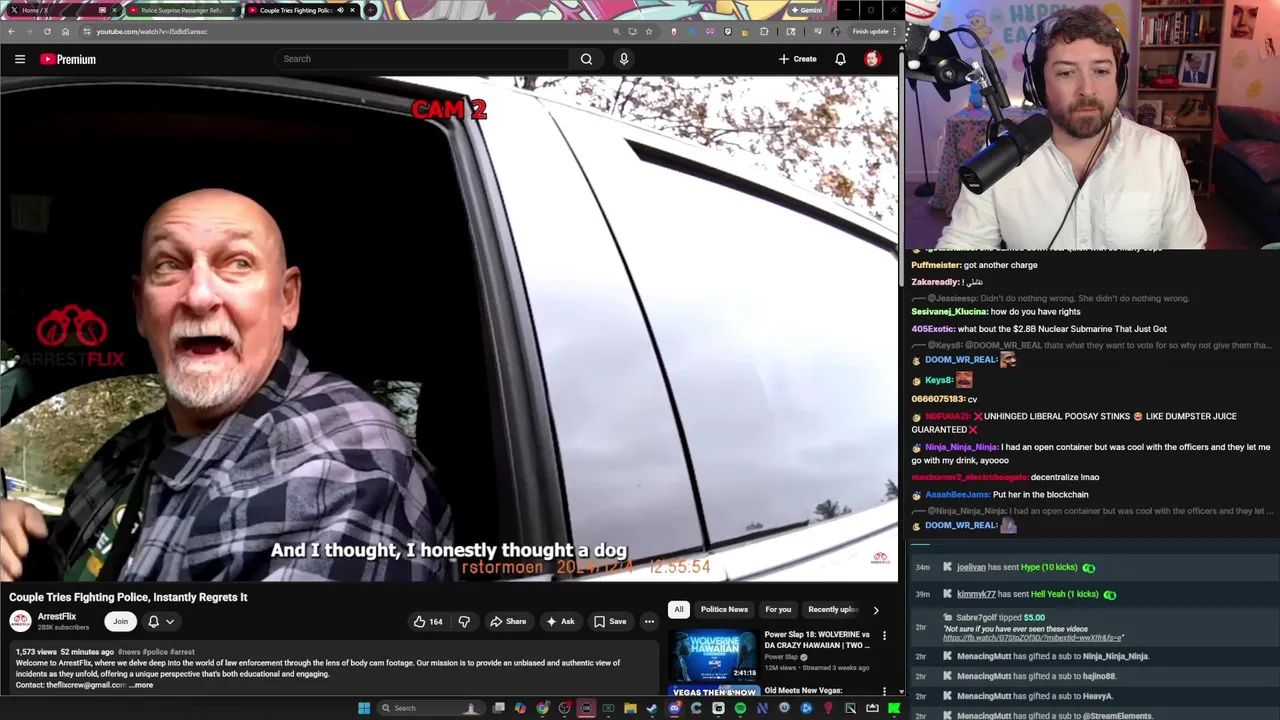Open ArrestFlix channel name link

click(x=57, y=617)
